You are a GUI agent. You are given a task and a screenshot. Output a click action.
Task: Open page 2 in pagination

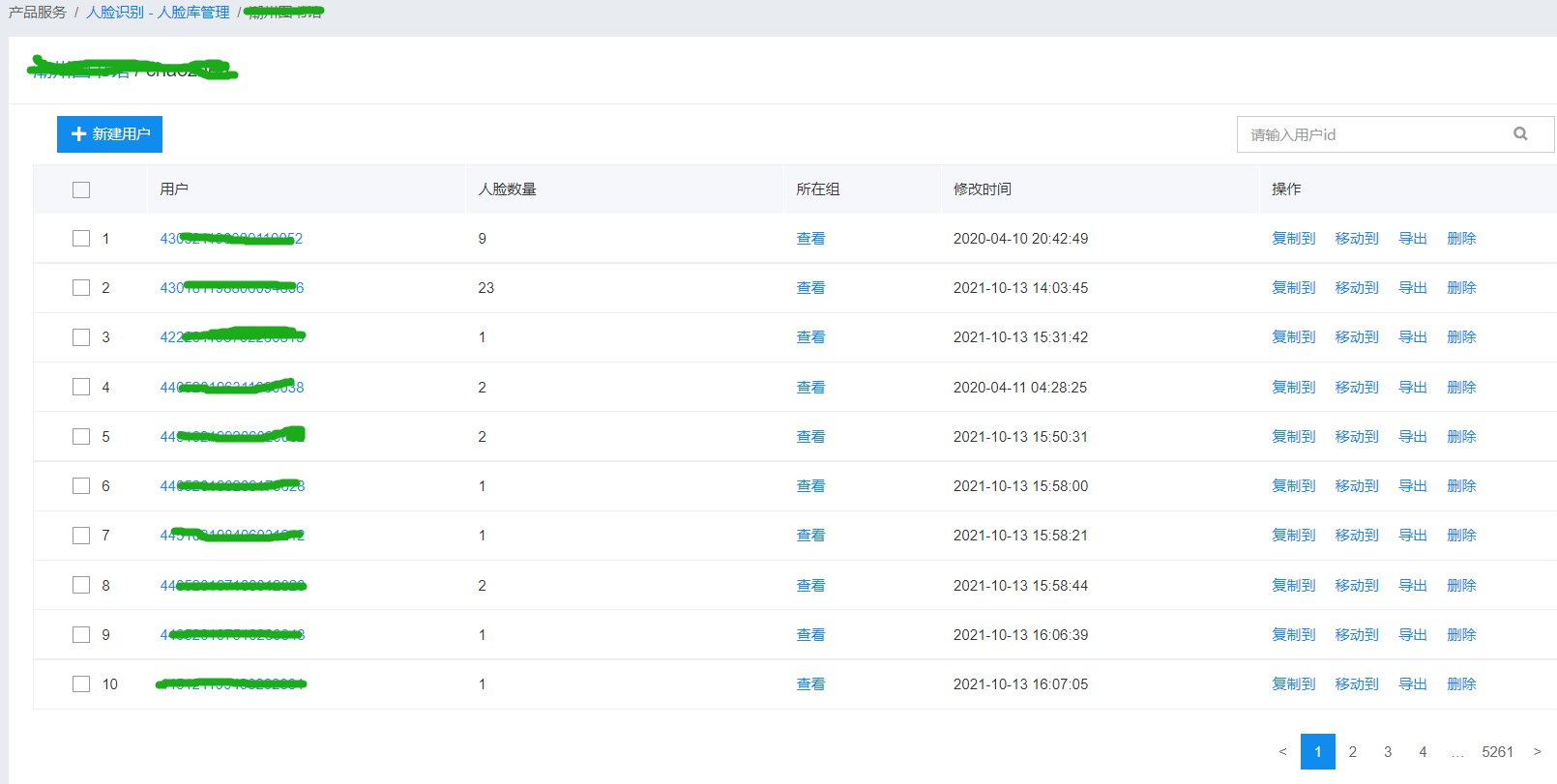point(1352,752)
